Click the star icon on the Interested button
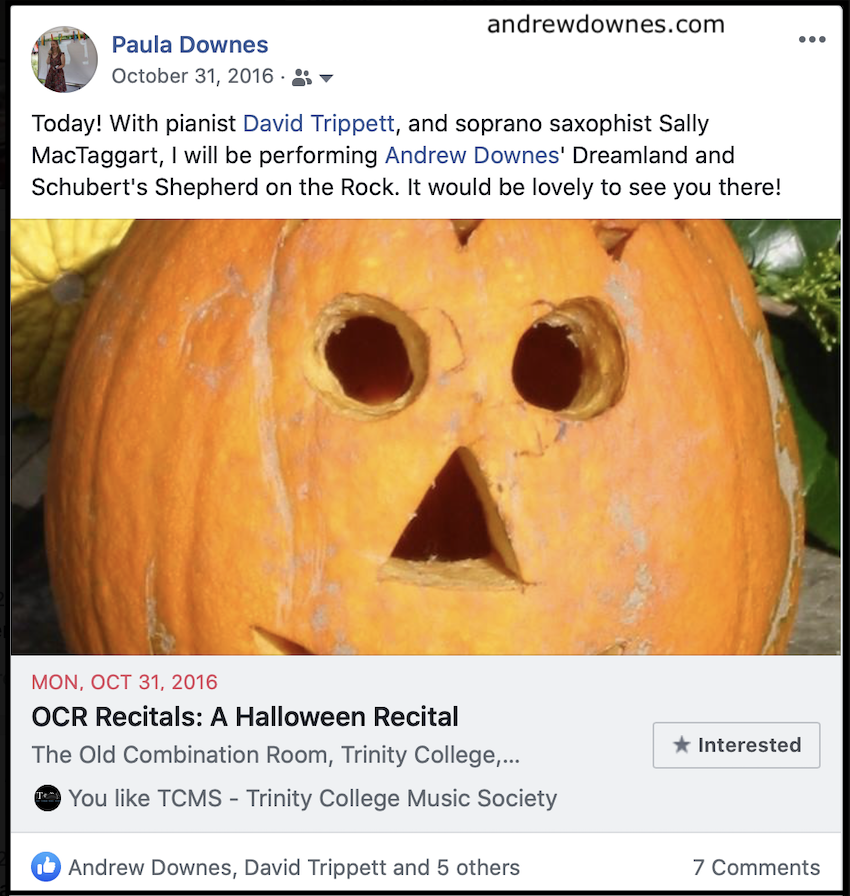 (x=682, y=745)
